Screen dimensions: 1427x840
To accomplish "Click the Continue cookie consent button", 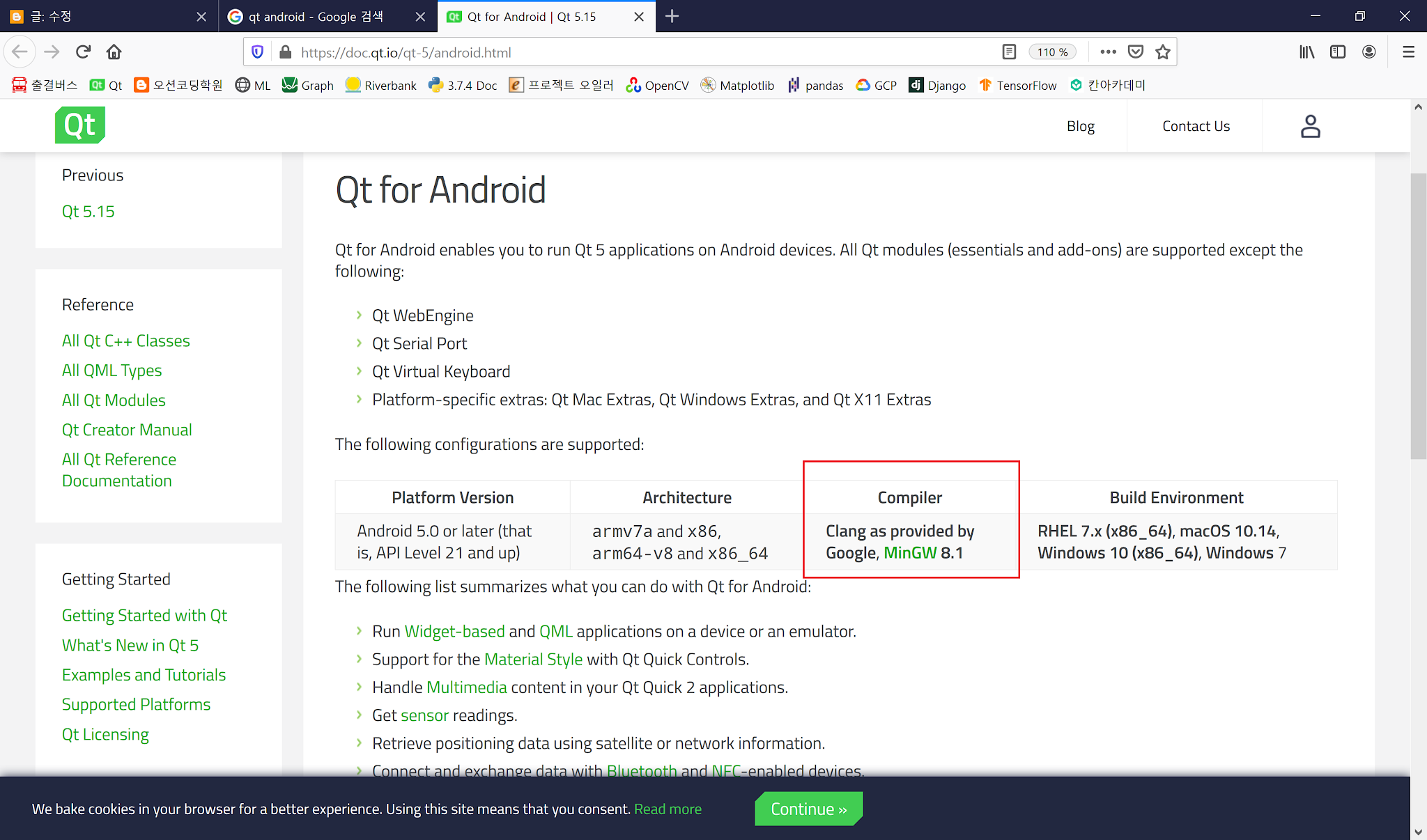I will coord(808,808).
